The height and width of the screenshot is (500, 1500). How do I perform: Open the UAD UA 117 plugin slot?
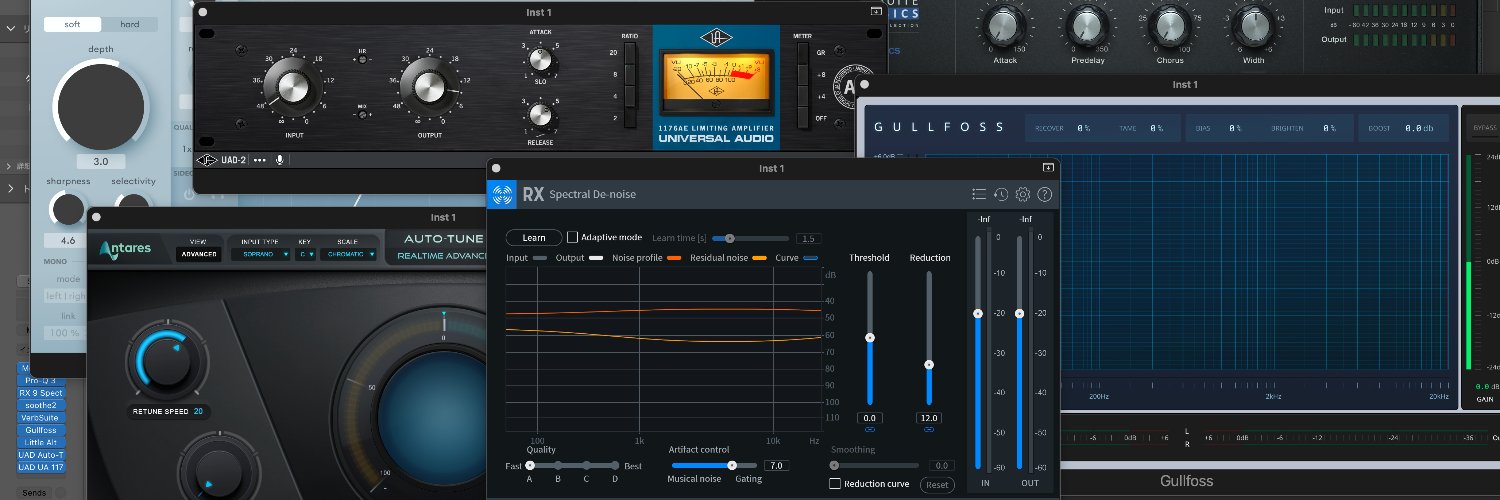tap(40, 467)
